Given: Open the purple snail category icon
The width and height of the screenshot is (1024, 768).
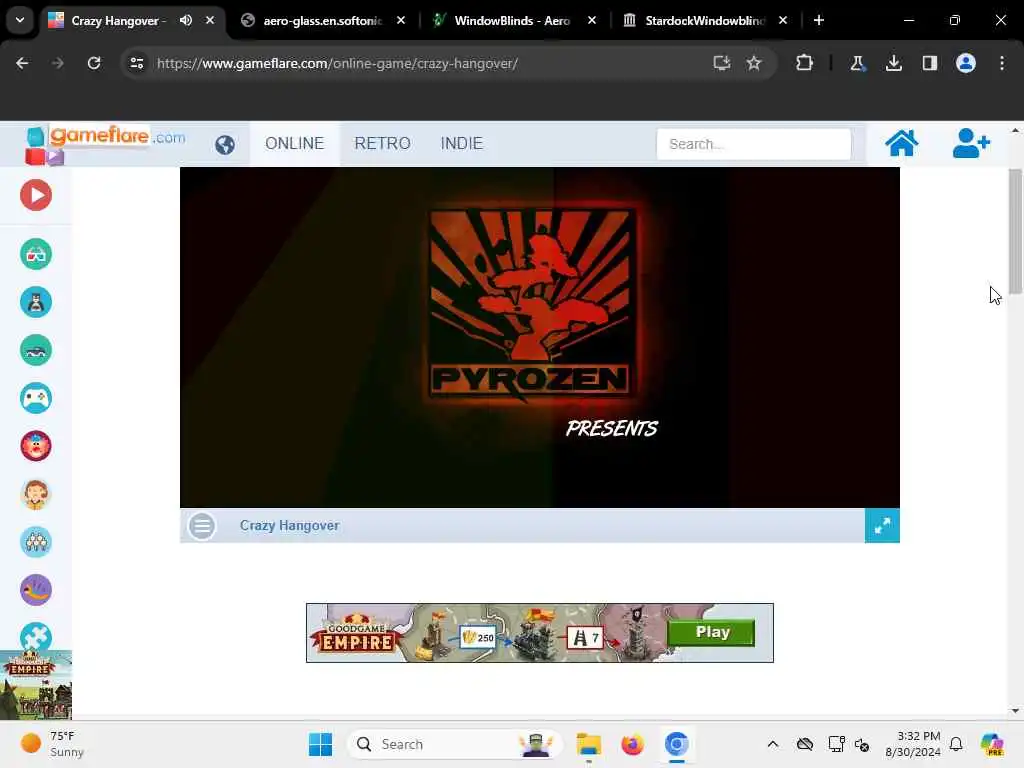Looking at the screenshot, I should point(36,590).
